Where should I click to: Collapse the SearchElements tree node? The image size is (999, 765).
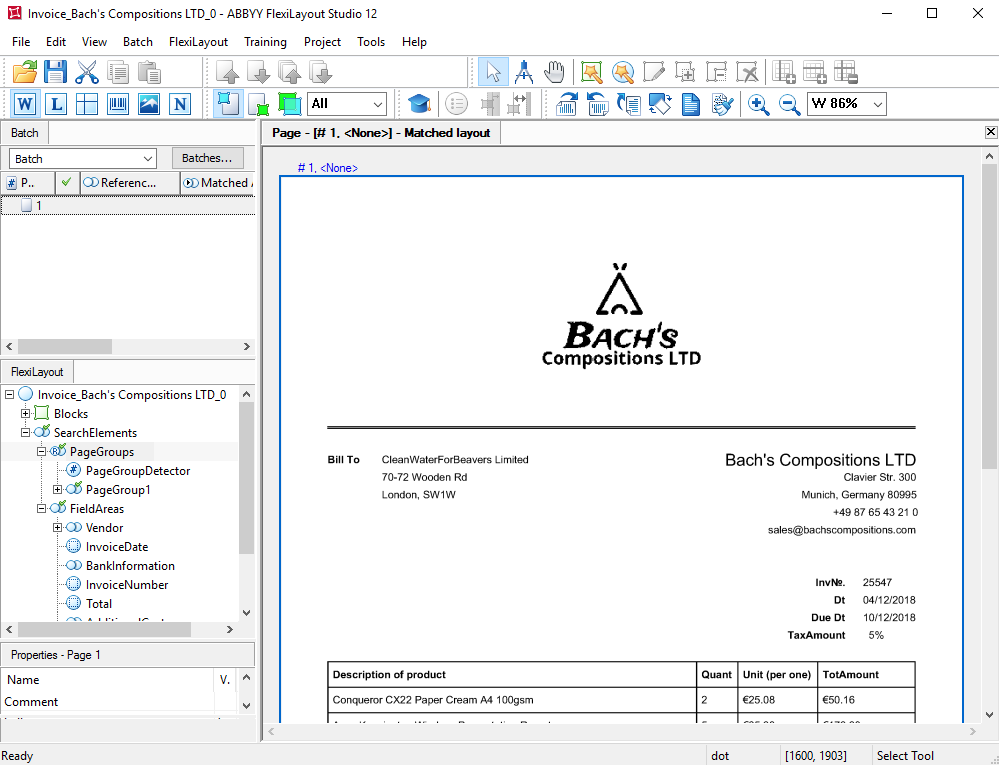tap(25, 433)
